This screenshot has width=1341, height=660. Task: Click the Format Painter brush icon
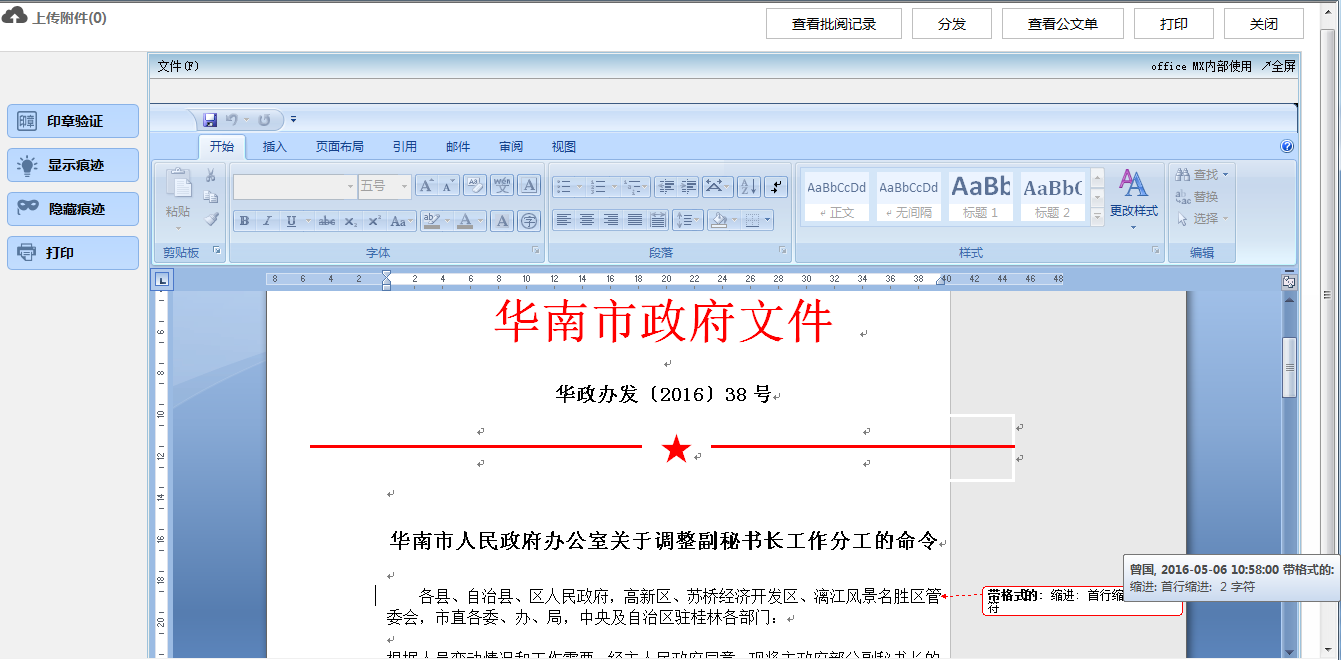pyautogui.click(x=211, y=219)
